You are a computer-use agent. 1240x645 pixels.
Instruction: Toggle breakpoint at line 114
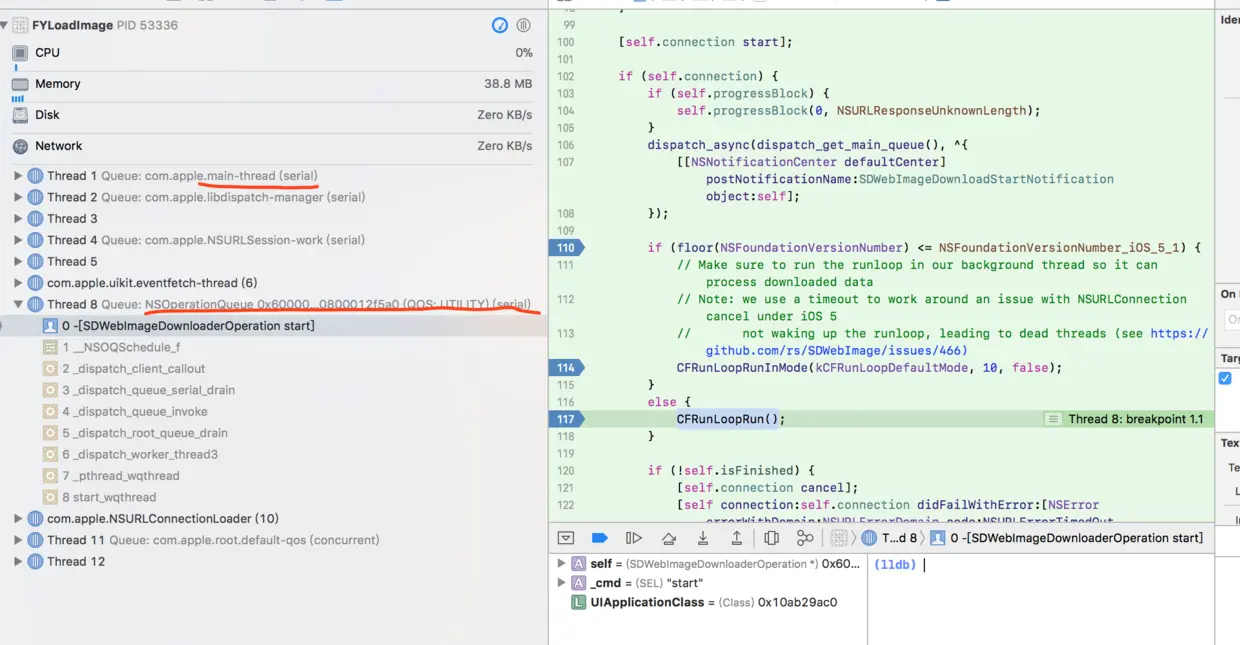(x=566, y=368)
